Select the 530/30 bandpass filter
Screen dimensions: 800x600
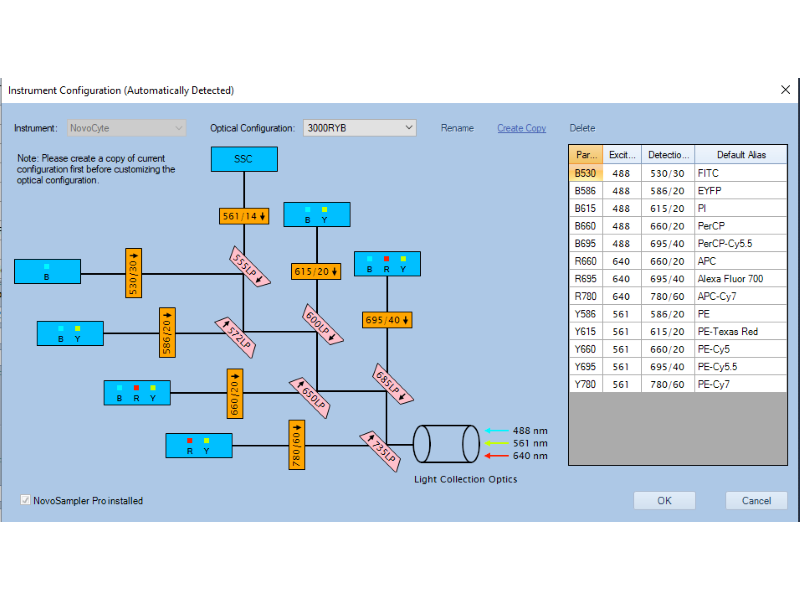tap(136, 270)
